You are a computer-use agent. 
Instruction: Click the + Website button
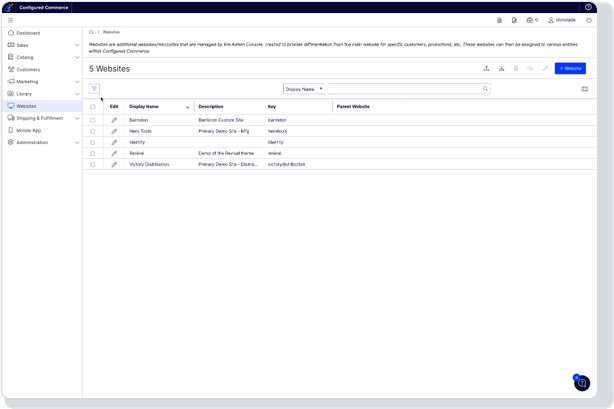[569, 68]
